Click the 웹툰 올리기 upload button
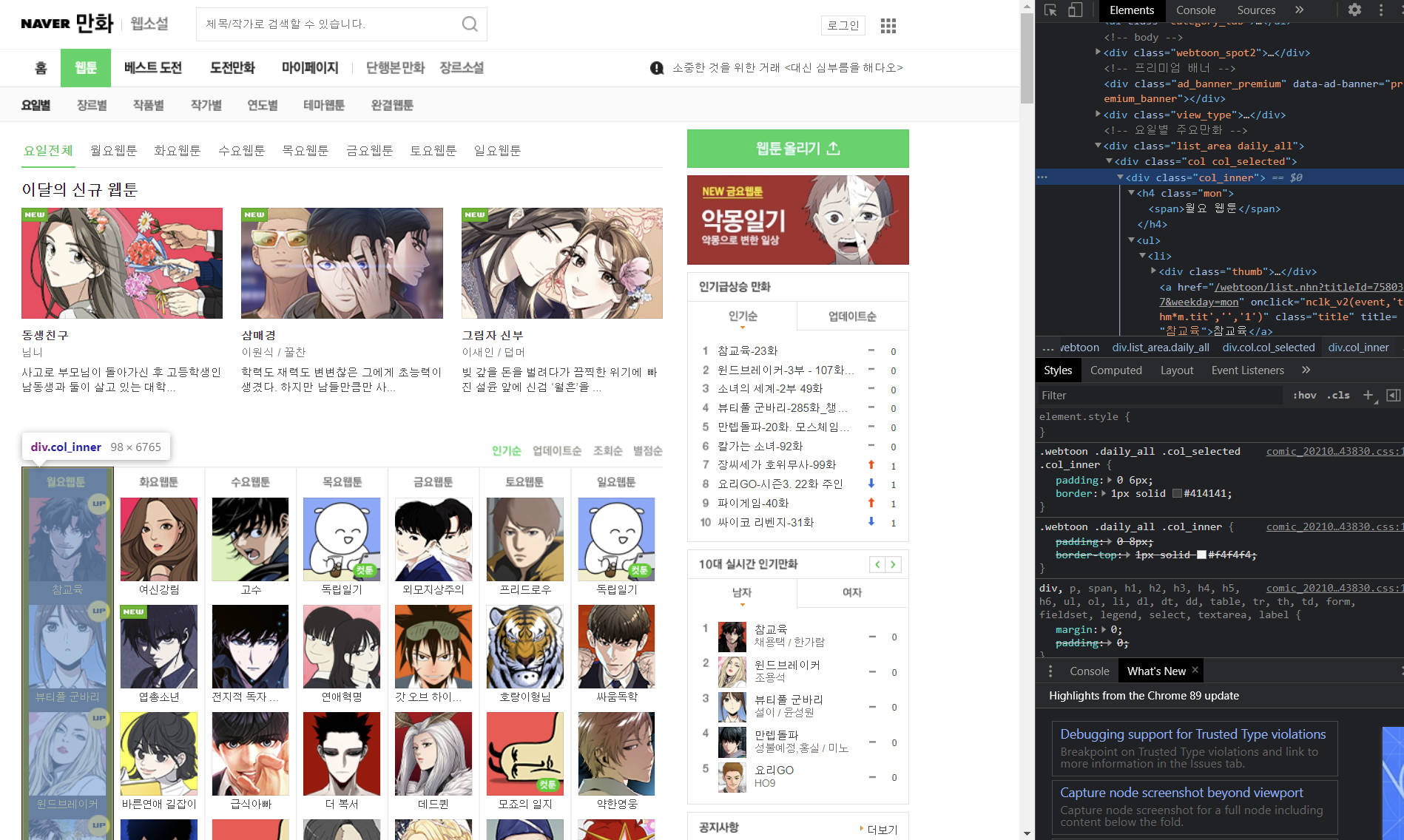 [x=797, y=149]
